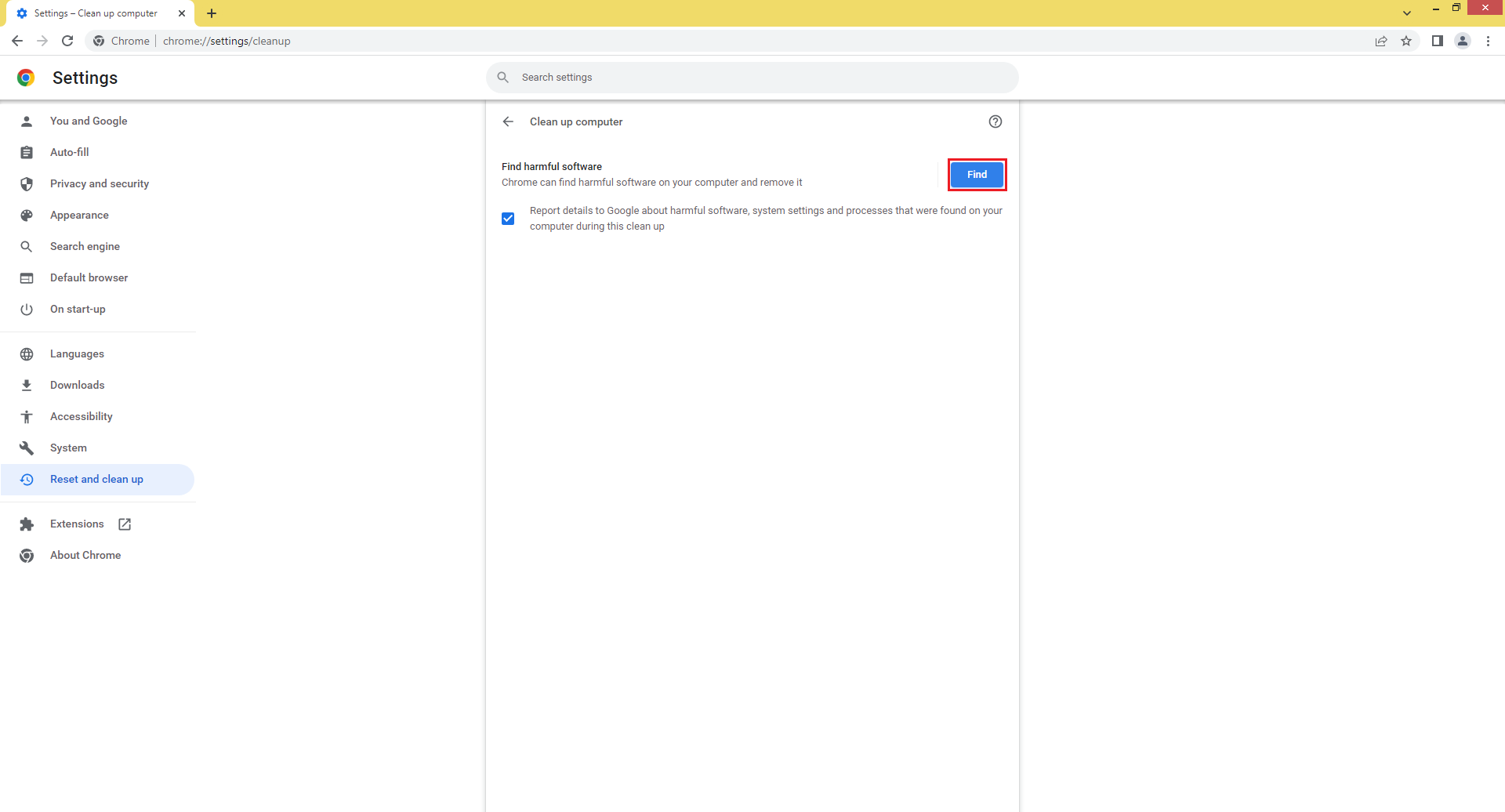Open the Chrome profile avatar icon
Viewport: 1505px width, 812px height.
pos(1463,41)
